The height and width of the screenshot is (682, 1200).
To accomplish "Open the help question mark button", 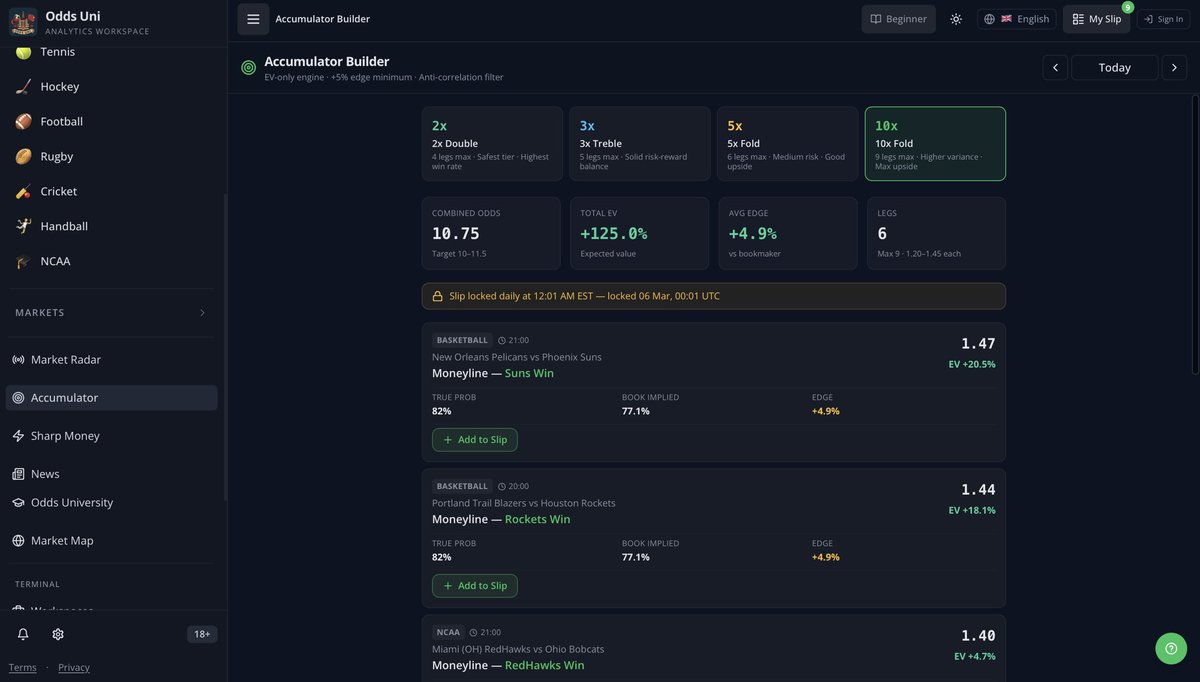I will (1171, 648).
